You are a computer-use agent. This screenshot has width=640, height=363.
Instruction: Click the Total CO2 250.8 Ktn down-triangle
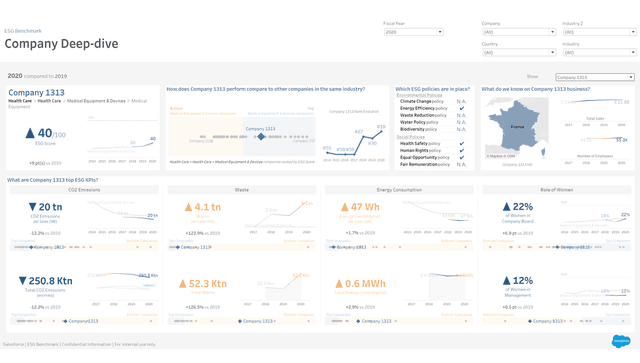click(23, 281)
